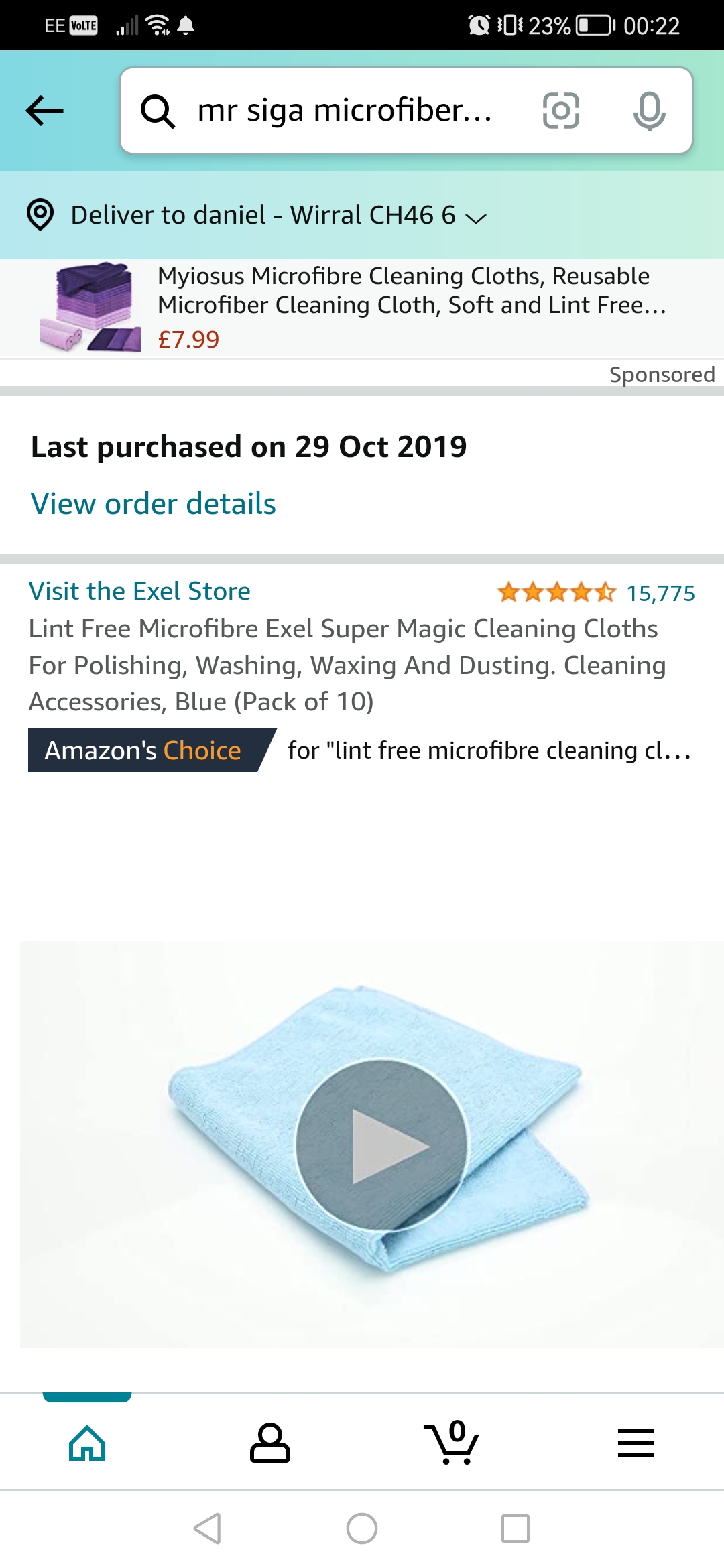Open View order details link
724x1568 pixels.
[x=154, y=504]
